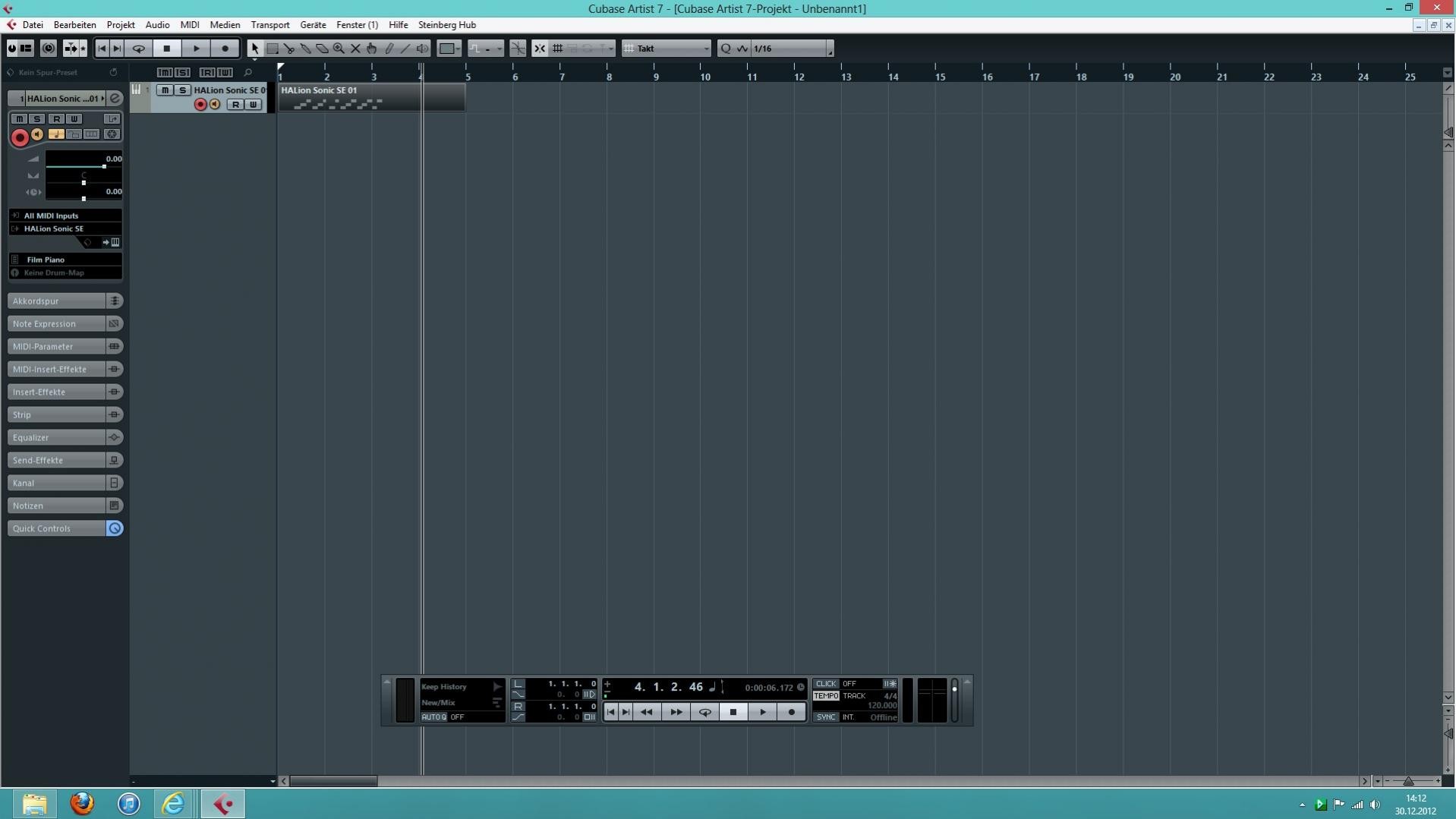Image resolution: width=1456 pixels, height=819 pixels.
Task: Toggle AUTO Q in transport panel
Action: click(x=434, y=717)
